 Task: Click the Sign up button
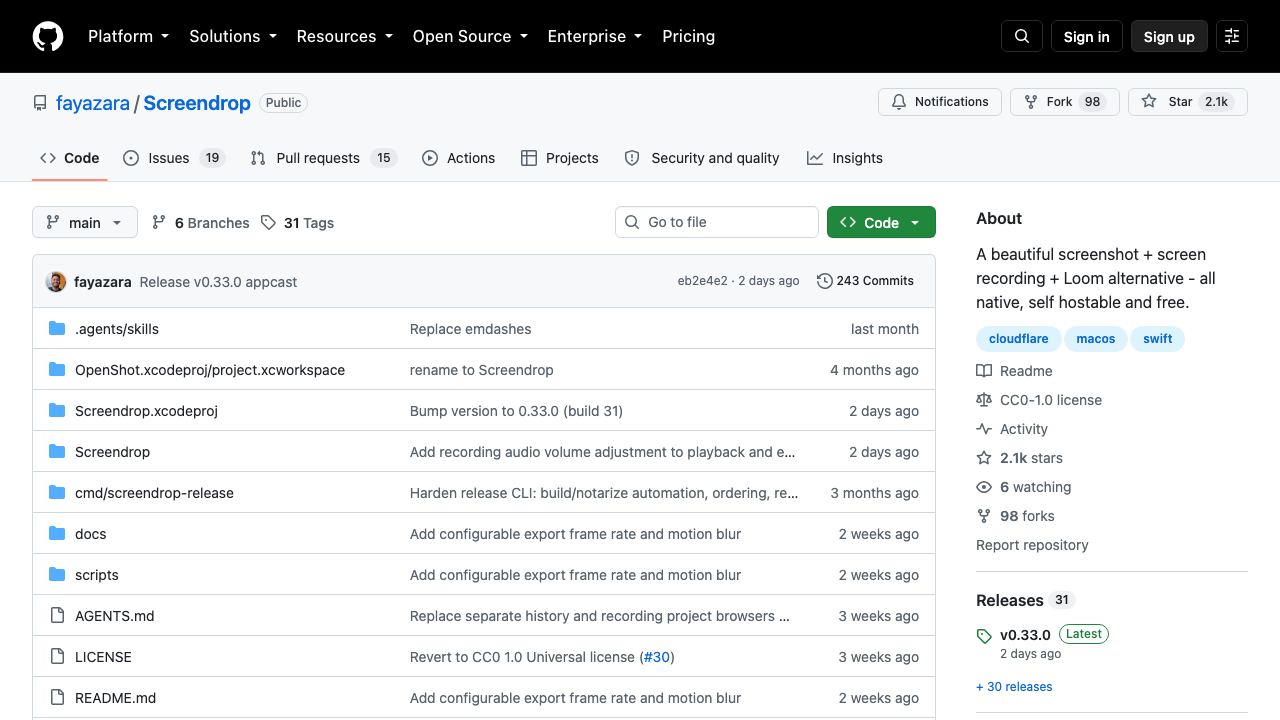1169,36
